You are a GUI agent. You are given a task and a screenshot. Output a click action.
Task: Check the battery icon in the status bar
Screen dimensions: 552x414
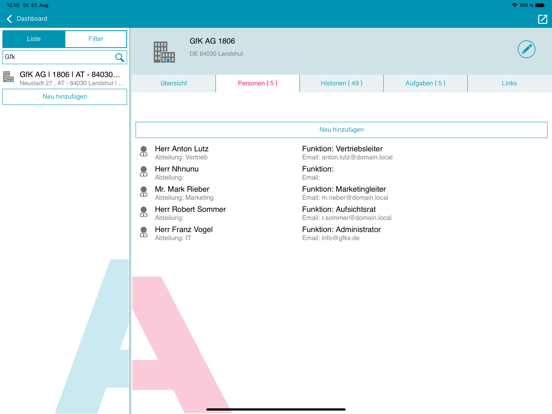pos(540,5)
